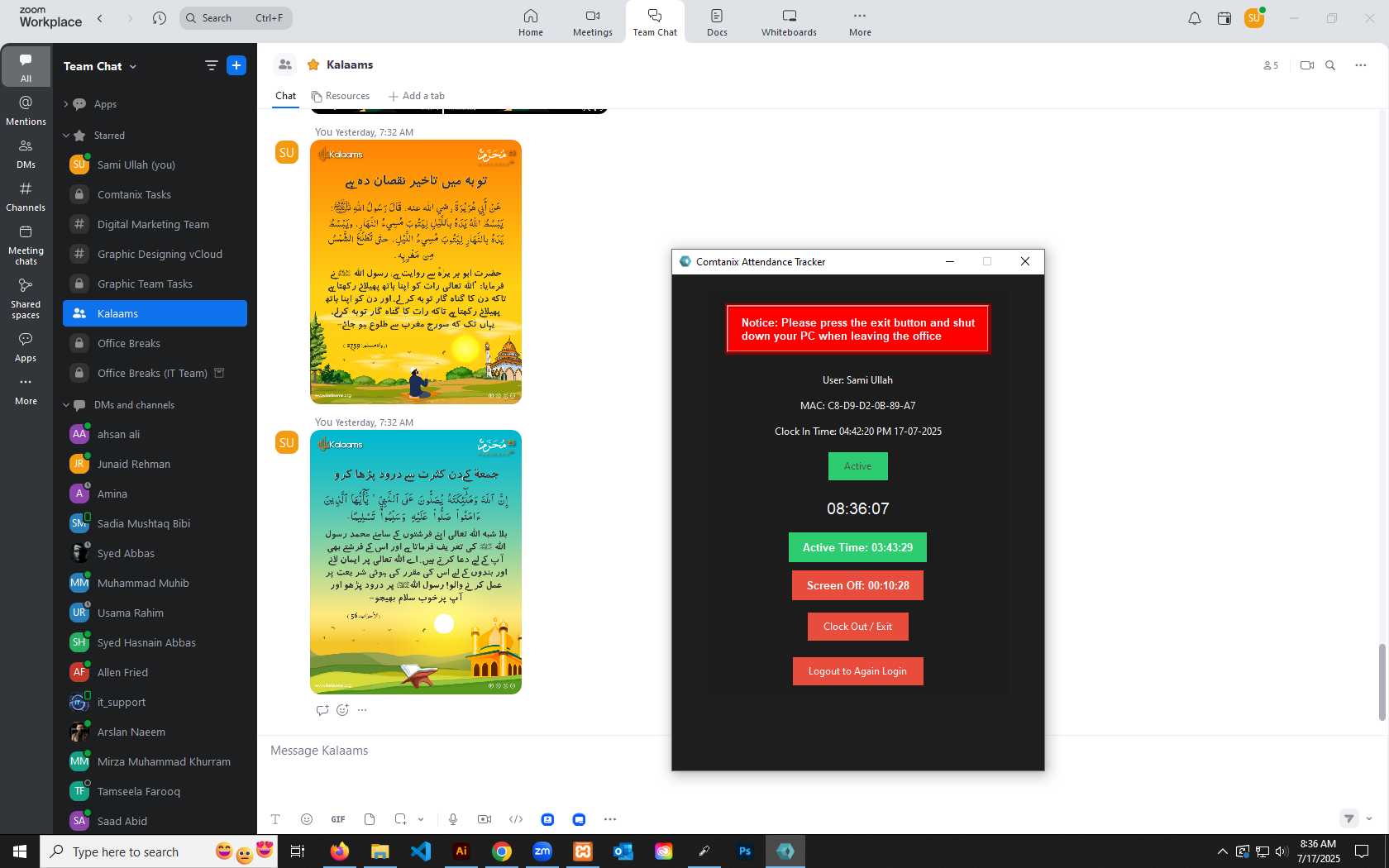Open the GIF picker

coord(338,819)
